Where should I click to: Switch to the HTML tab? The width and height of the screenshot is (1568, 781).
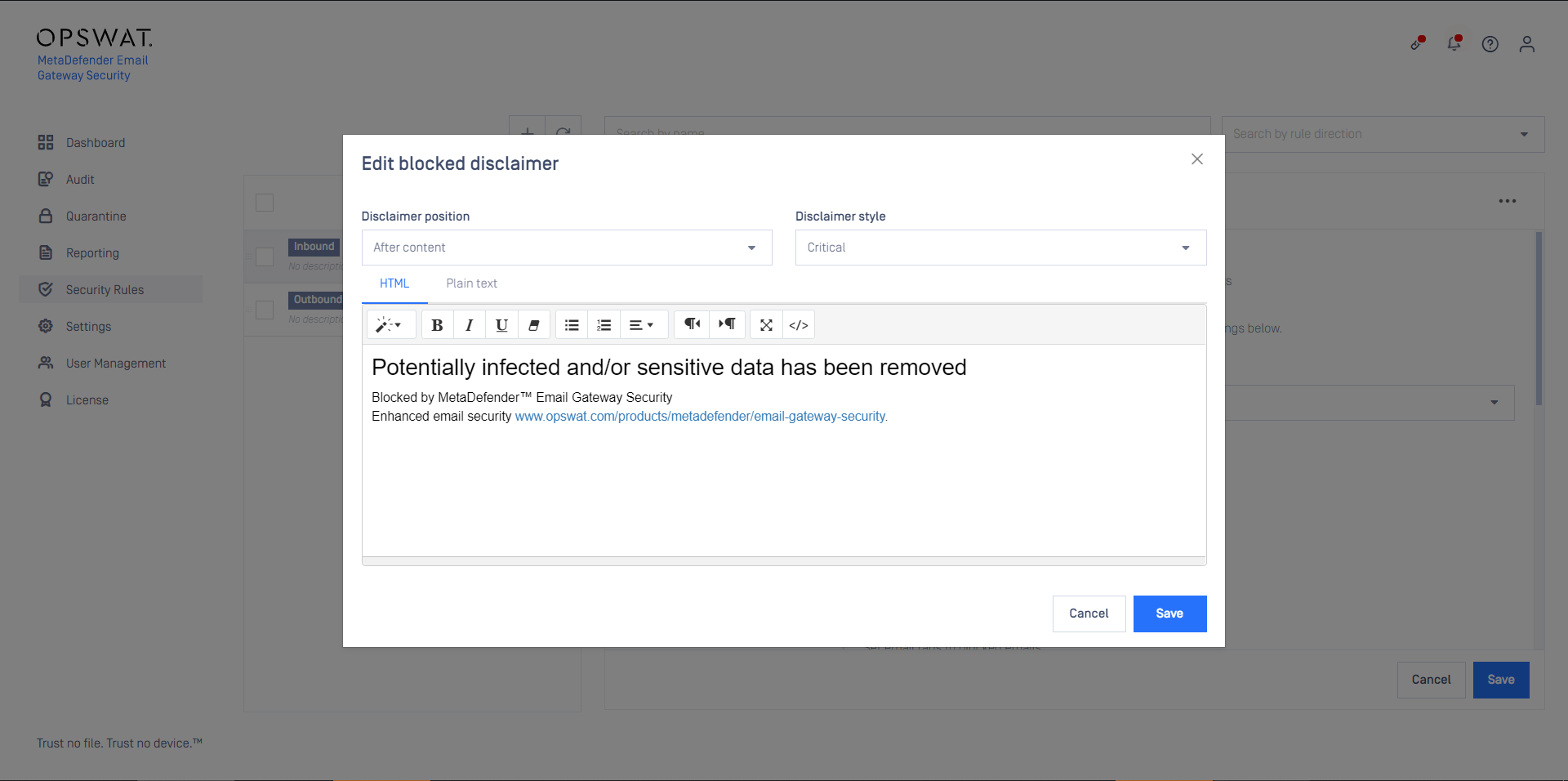point(394,283)
